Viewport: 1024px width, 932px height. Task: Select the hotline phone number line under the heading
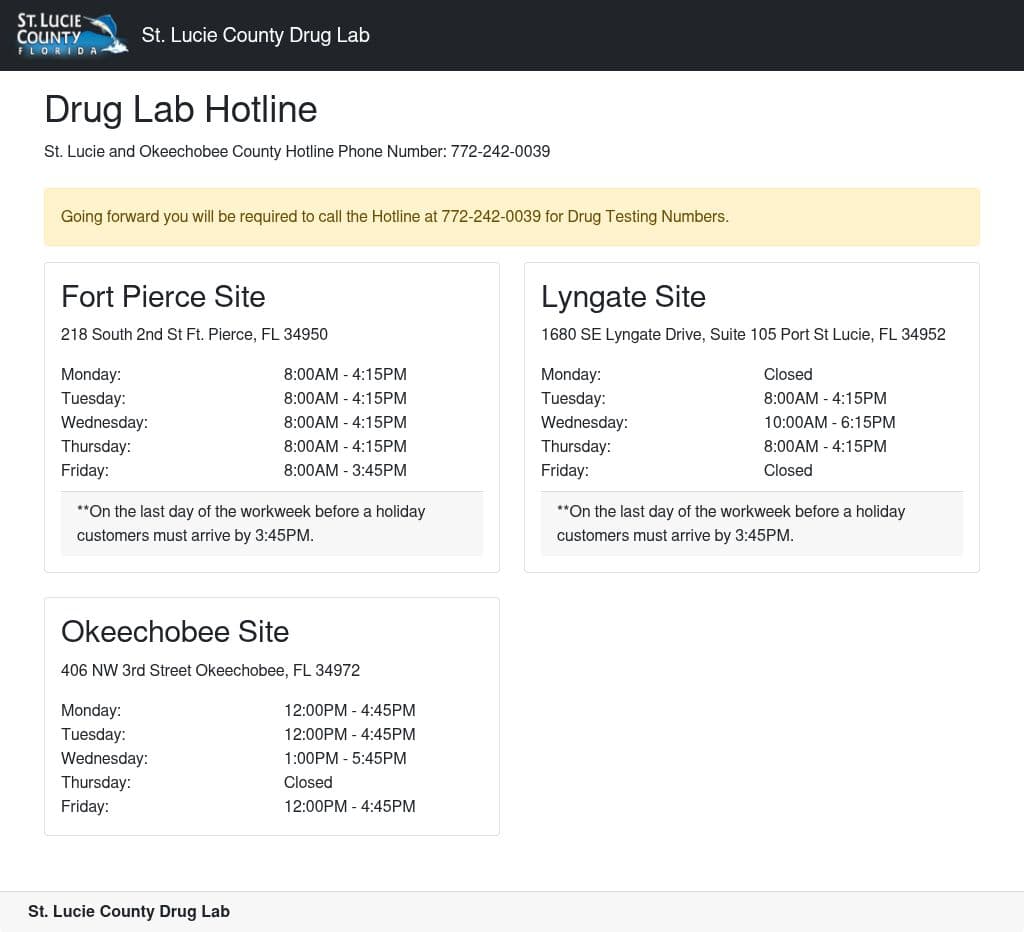297,152
